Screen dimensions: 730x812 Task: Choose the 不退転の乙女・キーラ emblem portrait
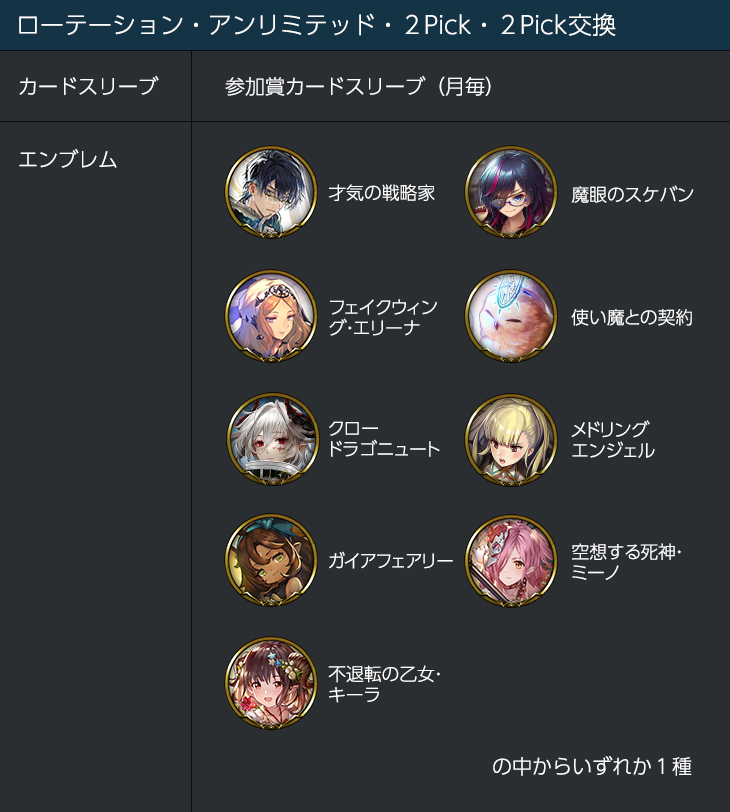(271, 683)
